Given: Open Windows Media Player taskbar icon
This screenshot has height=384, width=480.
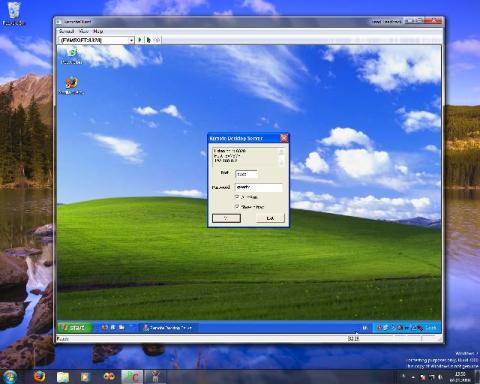Looking at the screenshot, I should (85, 377).
